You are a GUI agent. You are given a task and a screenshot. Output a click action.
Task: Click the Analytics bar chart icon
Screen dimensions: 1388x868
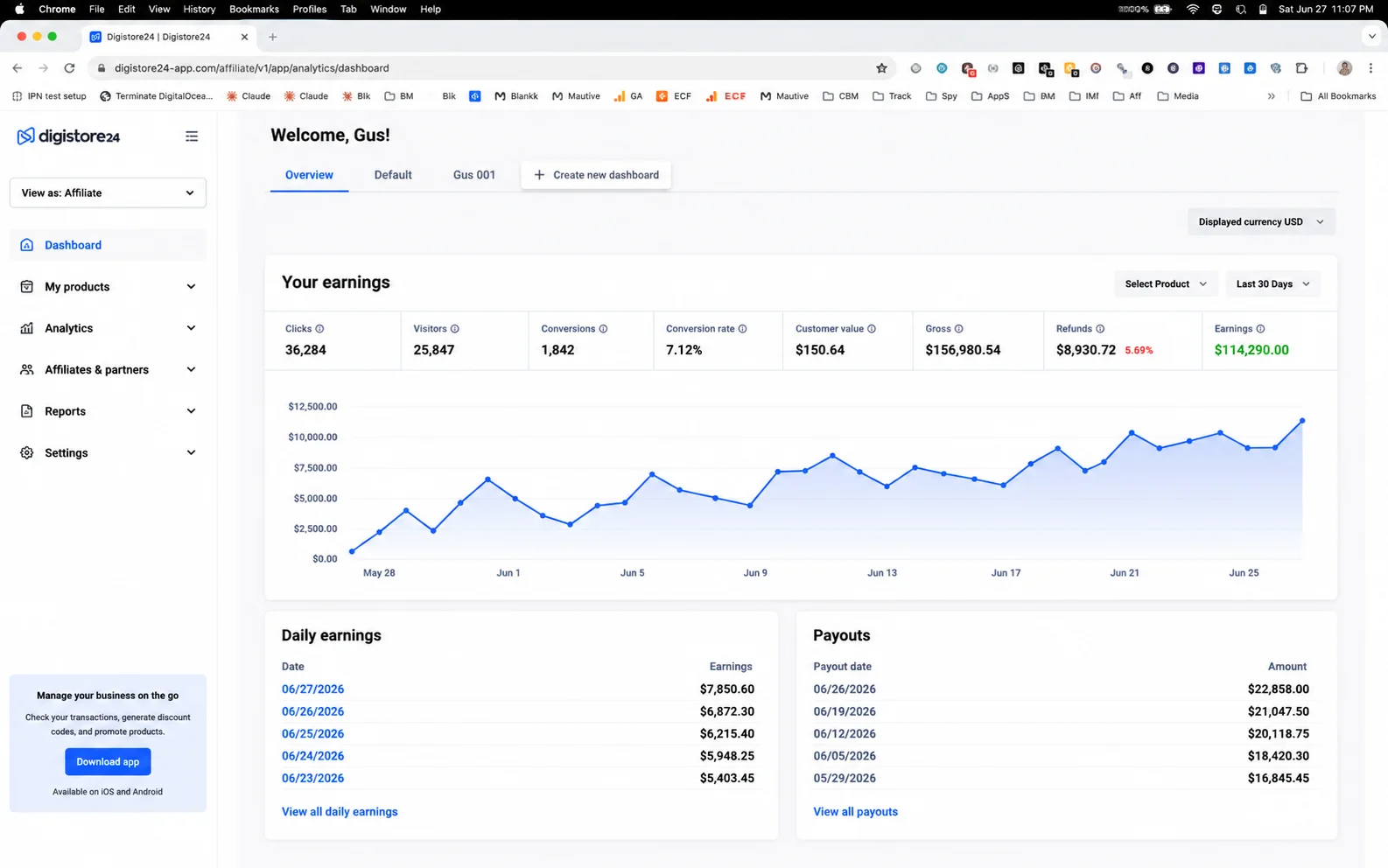pyautogui.click(x=27, y=328)
